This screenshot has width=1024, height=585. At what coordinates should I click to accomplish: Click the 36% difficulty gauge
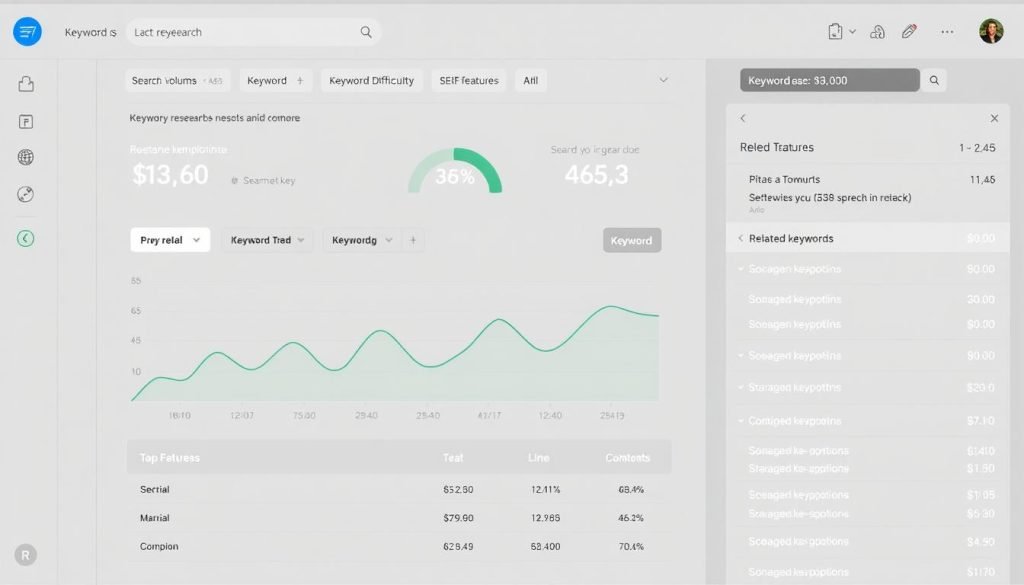point(455,175)
